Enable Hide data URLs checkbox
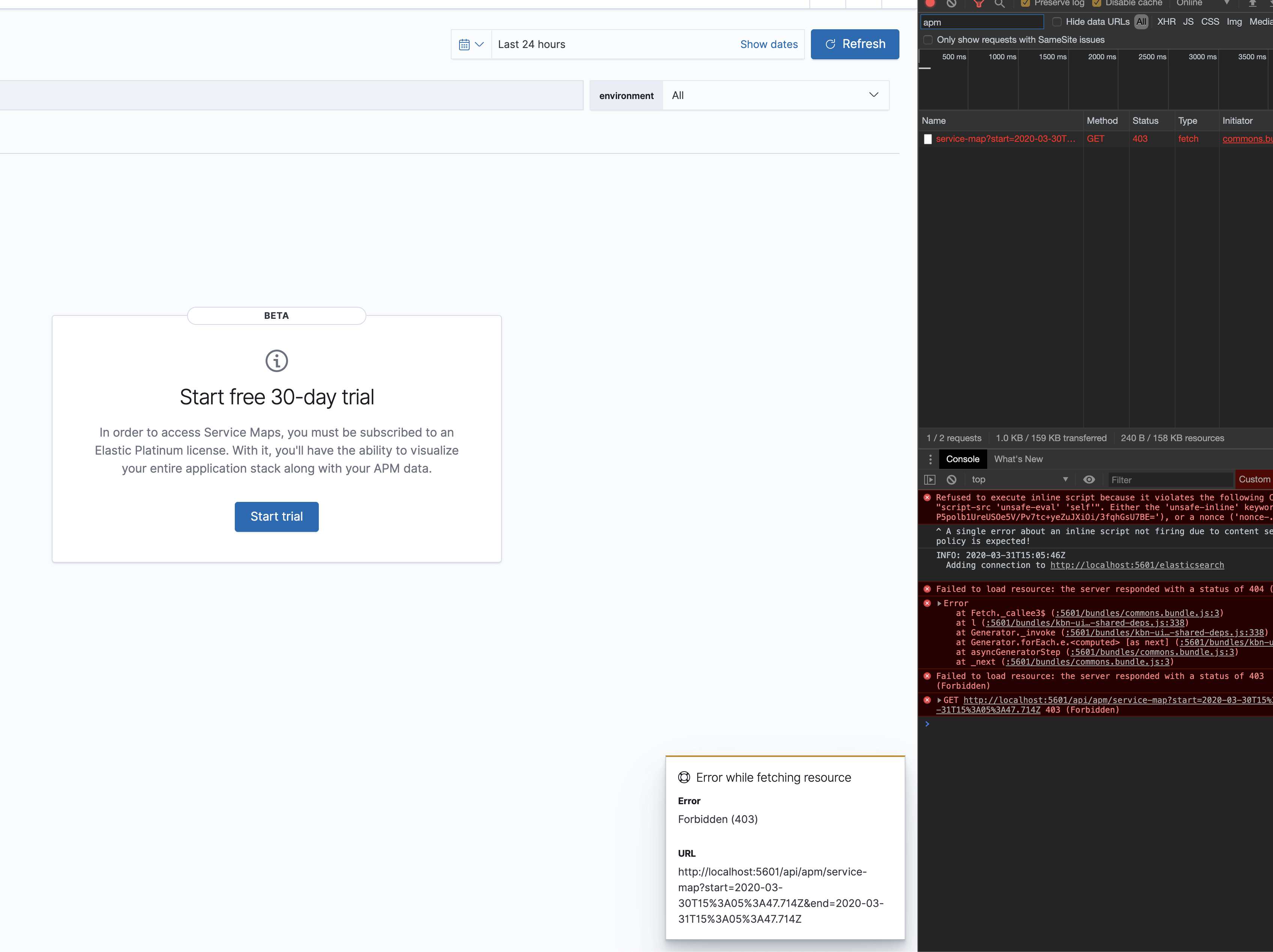This screenshot has height=952, width=1273. click(x=1057, y=22)
